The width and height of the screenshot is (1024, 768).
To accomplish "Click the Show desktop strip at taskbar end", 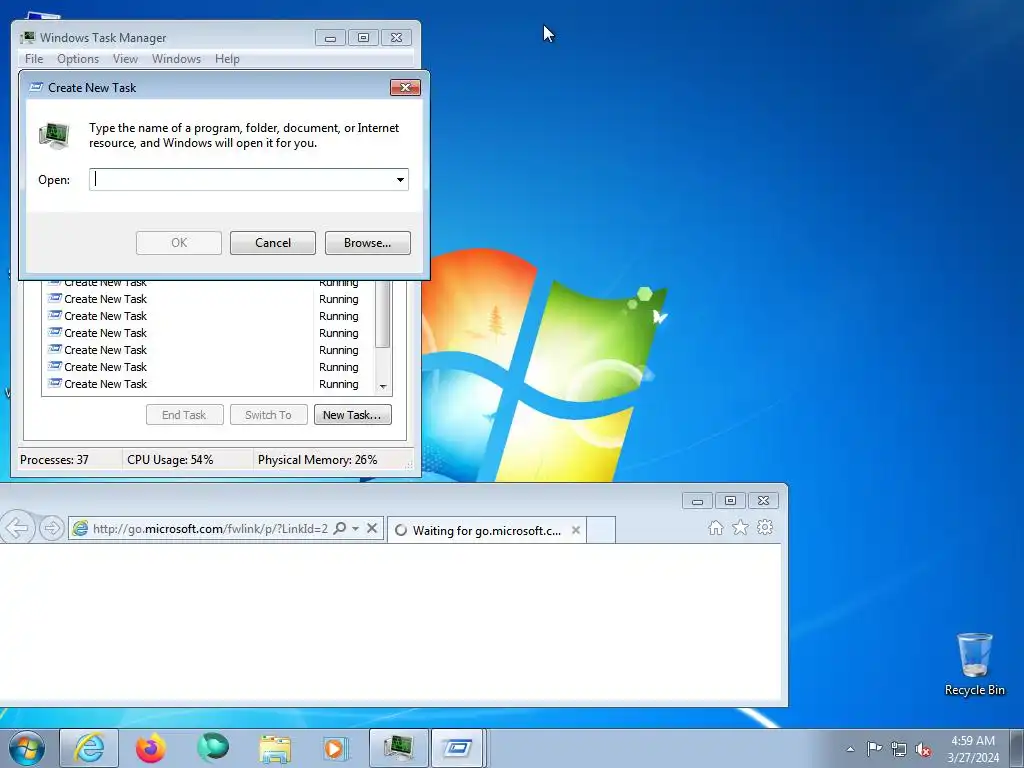I will 1017,748.
